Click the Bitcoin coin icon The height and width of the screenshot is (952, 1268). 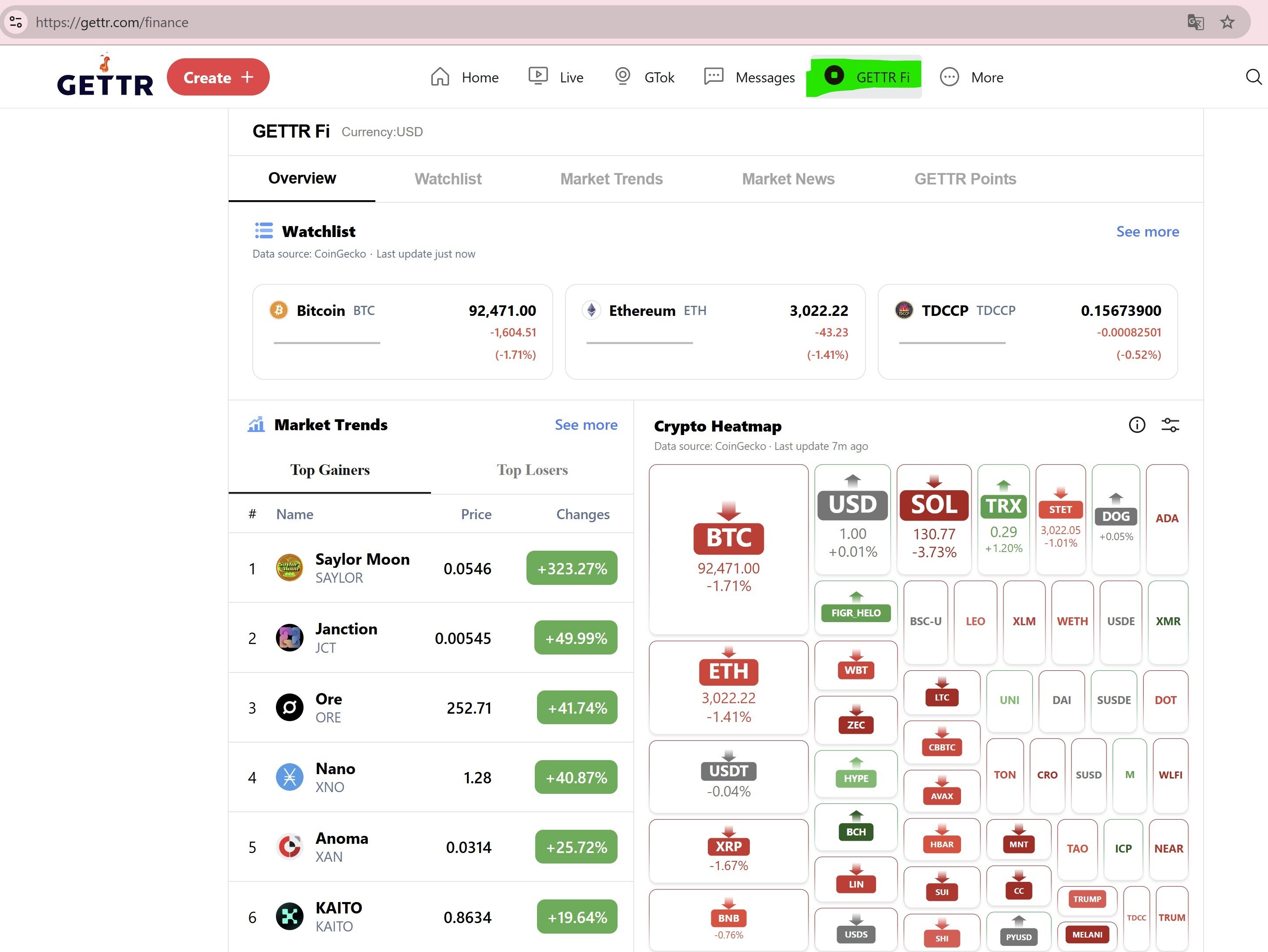coord(279,310)
